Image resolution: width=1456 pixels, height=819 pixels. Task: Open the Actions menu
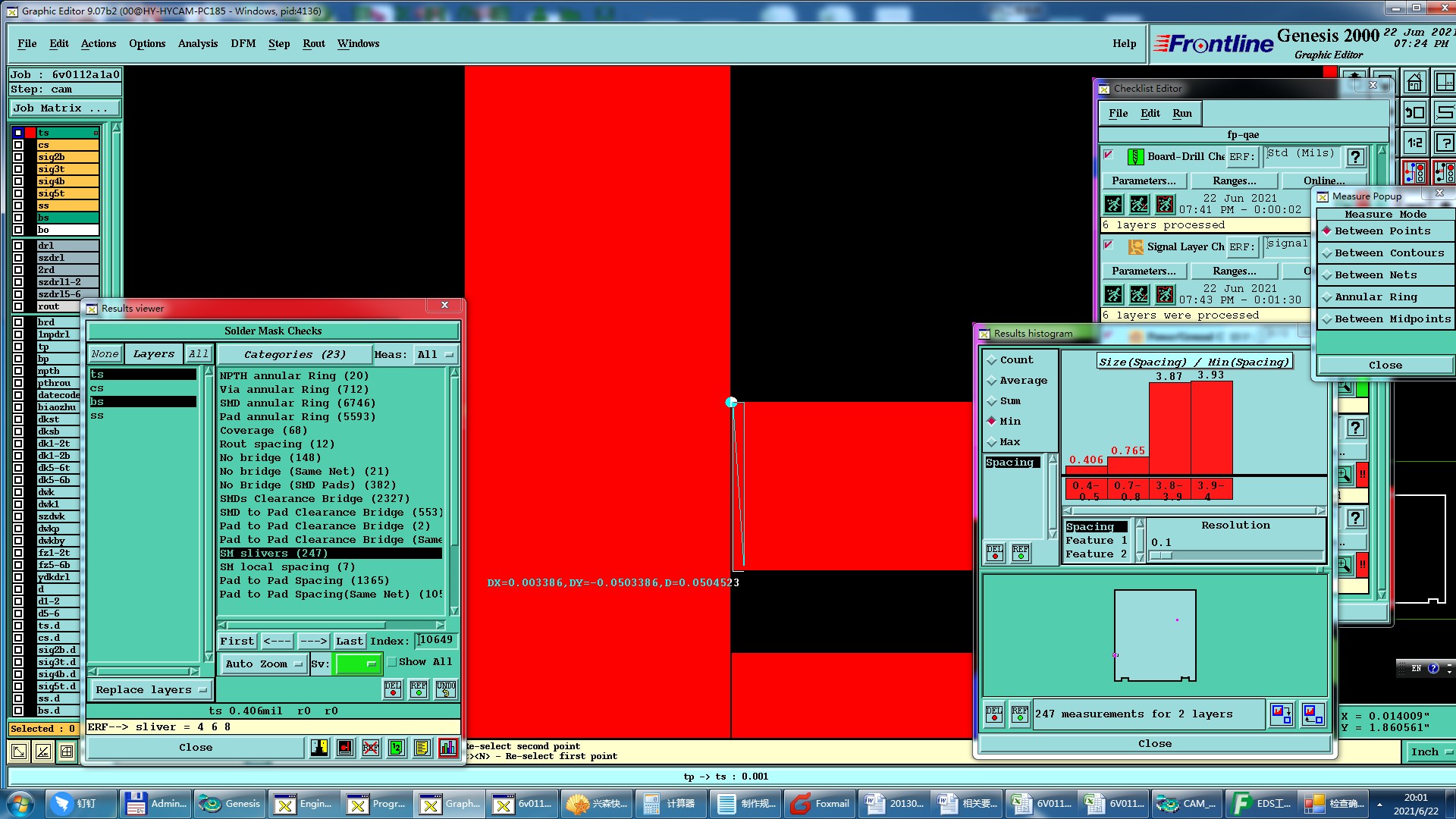[99, 44]
